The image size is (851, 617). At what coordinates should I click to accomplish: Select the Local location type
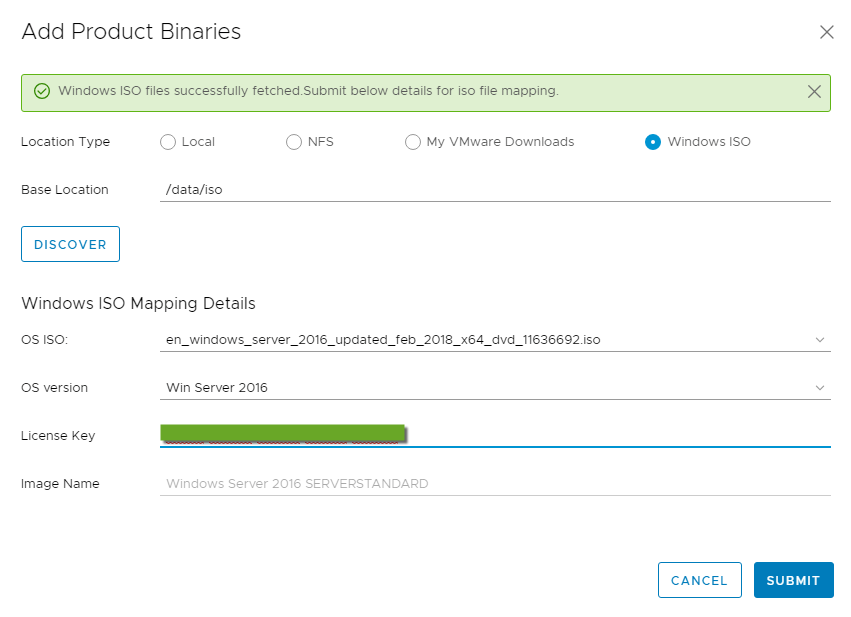coord(168,142)
